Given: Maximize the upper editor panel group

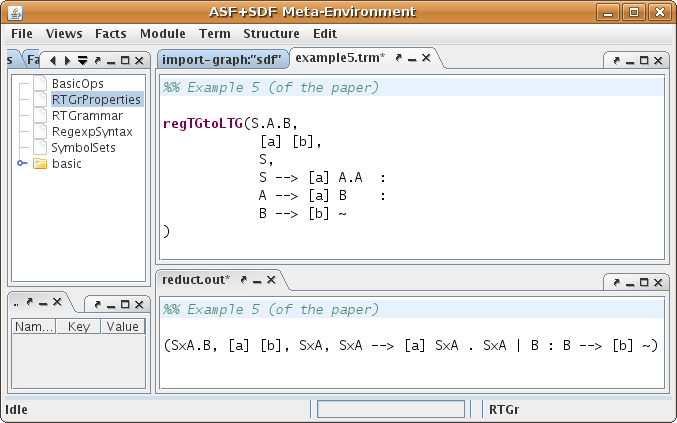Looking at the screenshot, I should point(644,61).
